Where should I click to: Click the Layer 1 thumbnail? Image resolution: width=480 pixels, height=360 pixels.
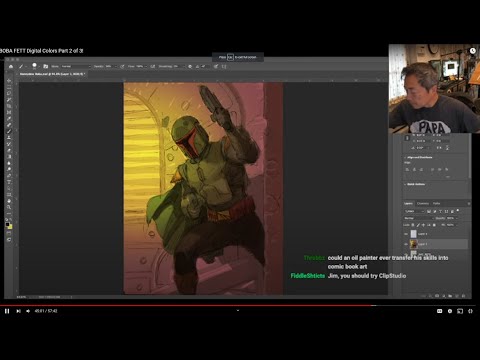[x=413, y=244]
